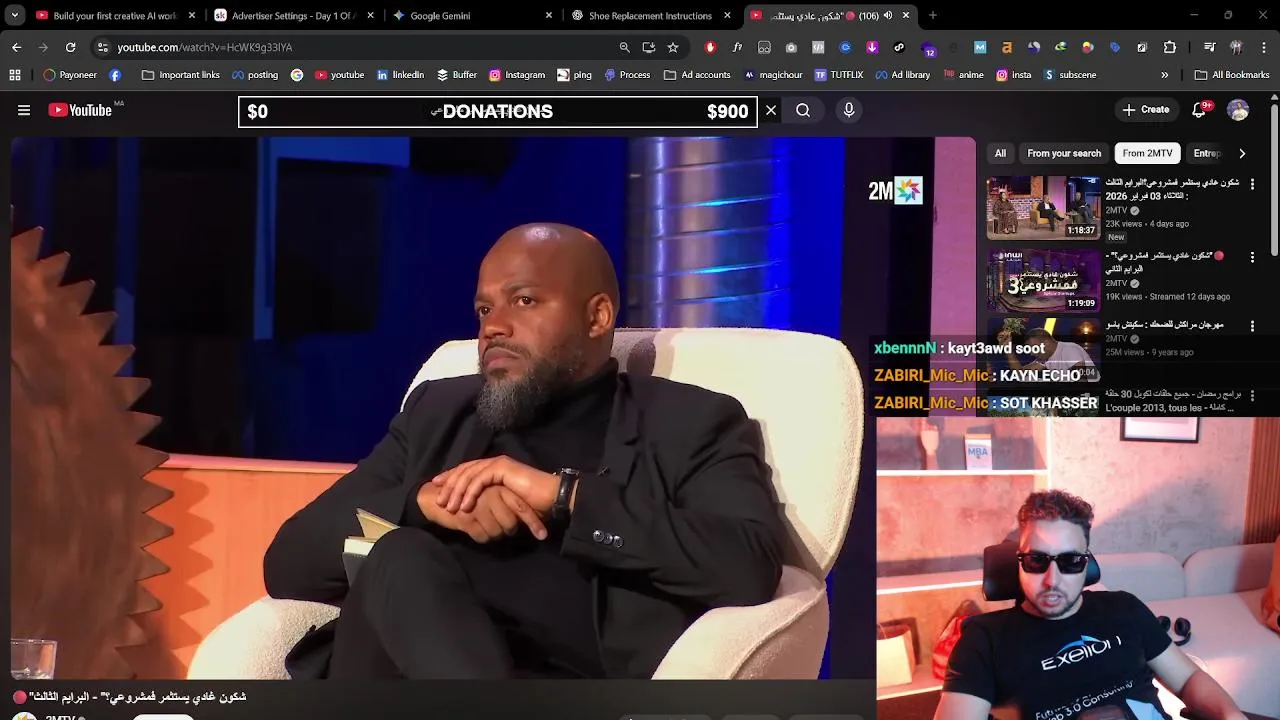Go back in browser history
The width and height of the screenshot is (1280, 720).
pos(16,47)
